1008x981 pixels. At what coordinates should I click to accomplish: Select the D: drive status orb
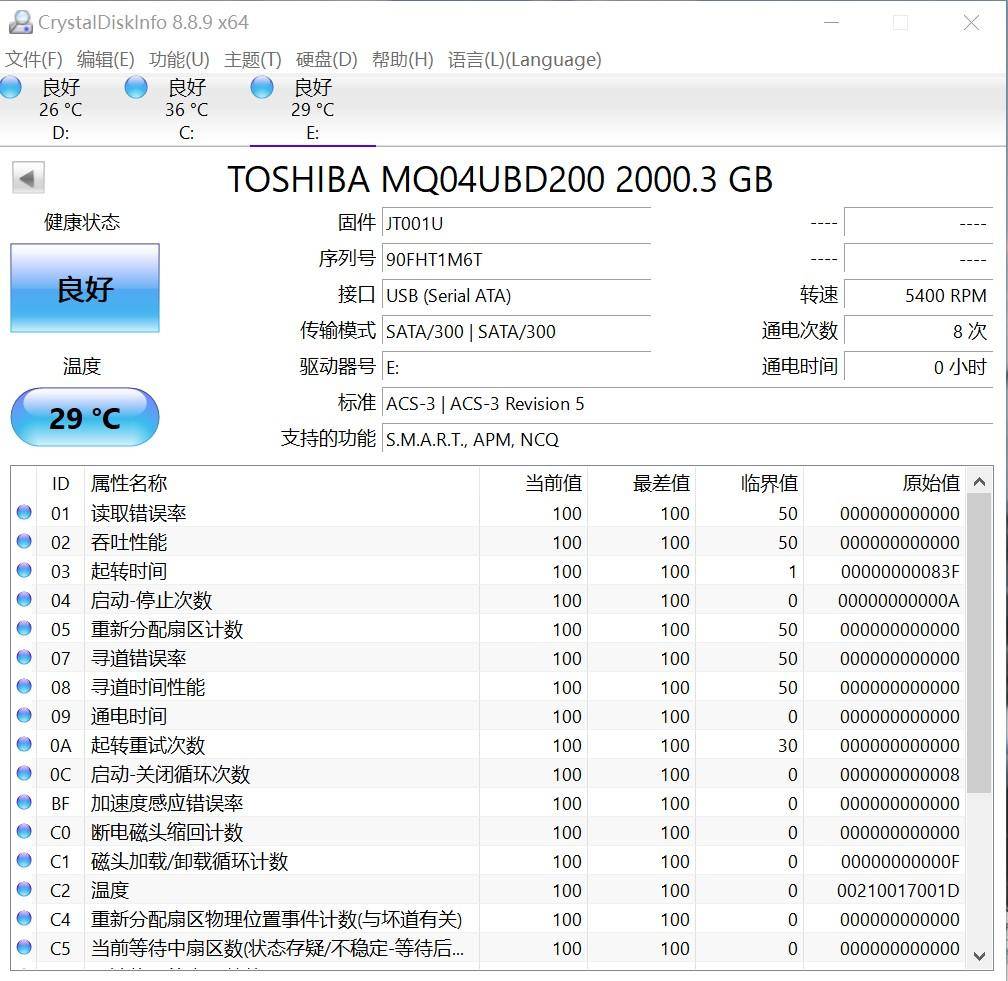11,87
